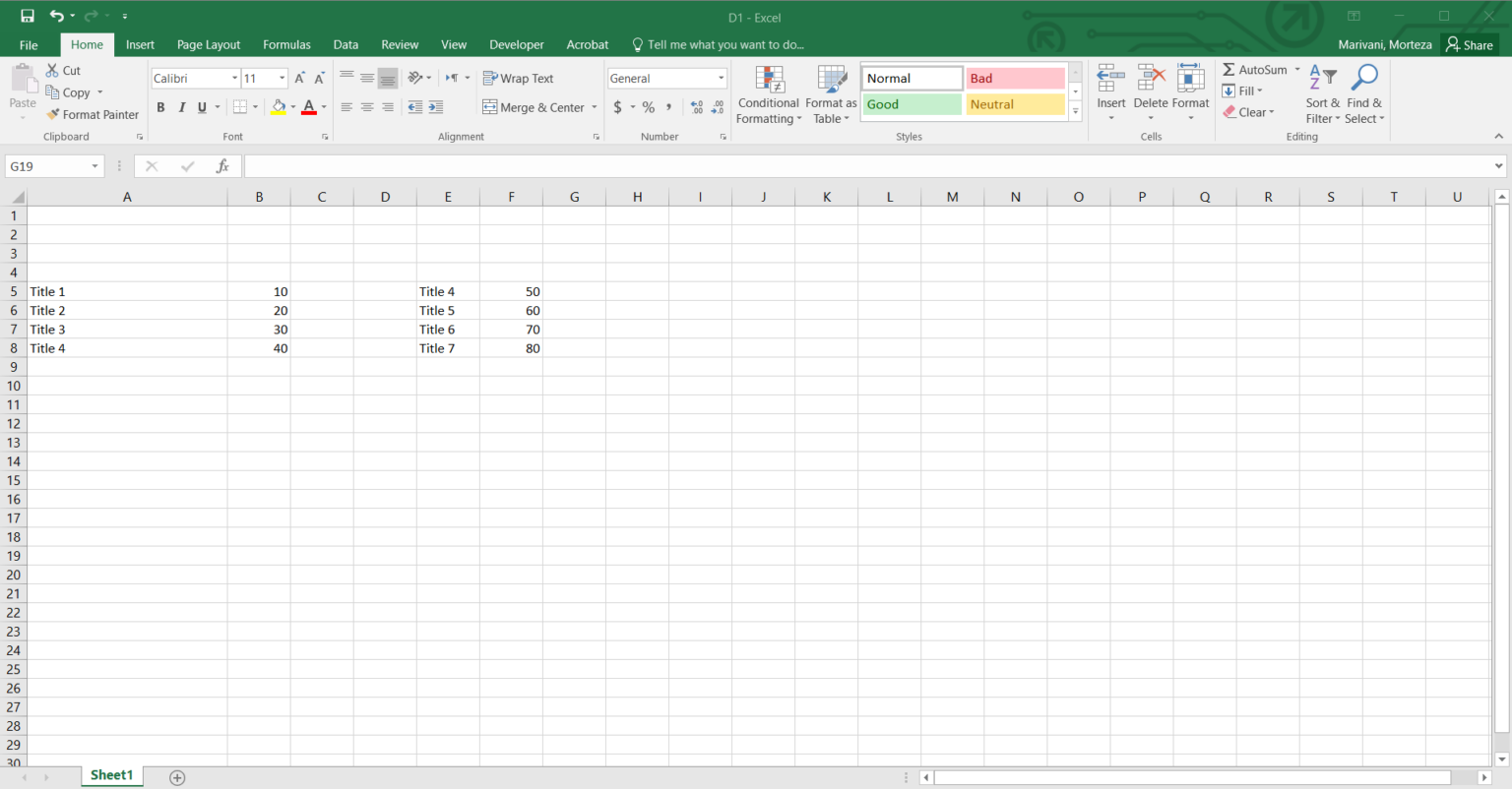
Task: Open Sort & Filter
Action: (x=1323, y=94)
